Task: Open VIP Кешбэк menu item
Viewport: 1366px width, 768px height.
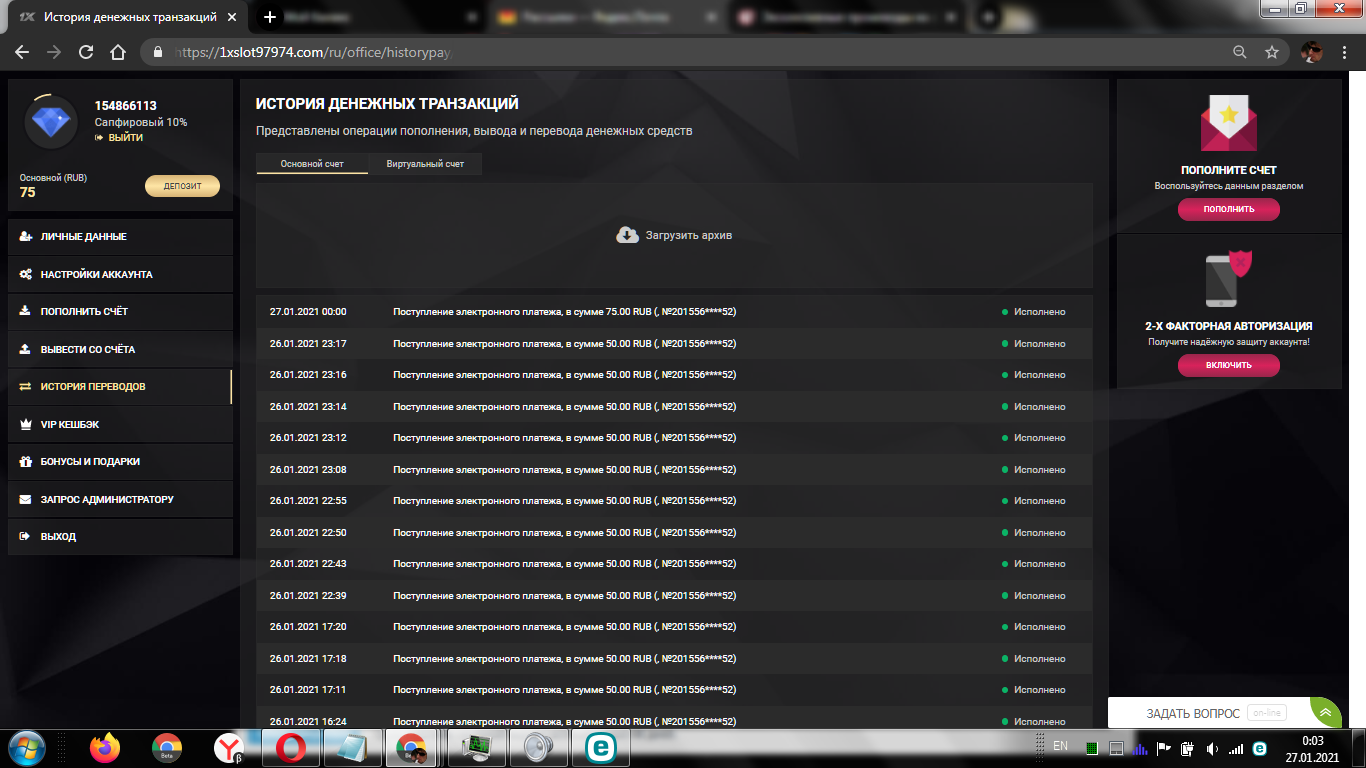Action: (x=120, y=424)
